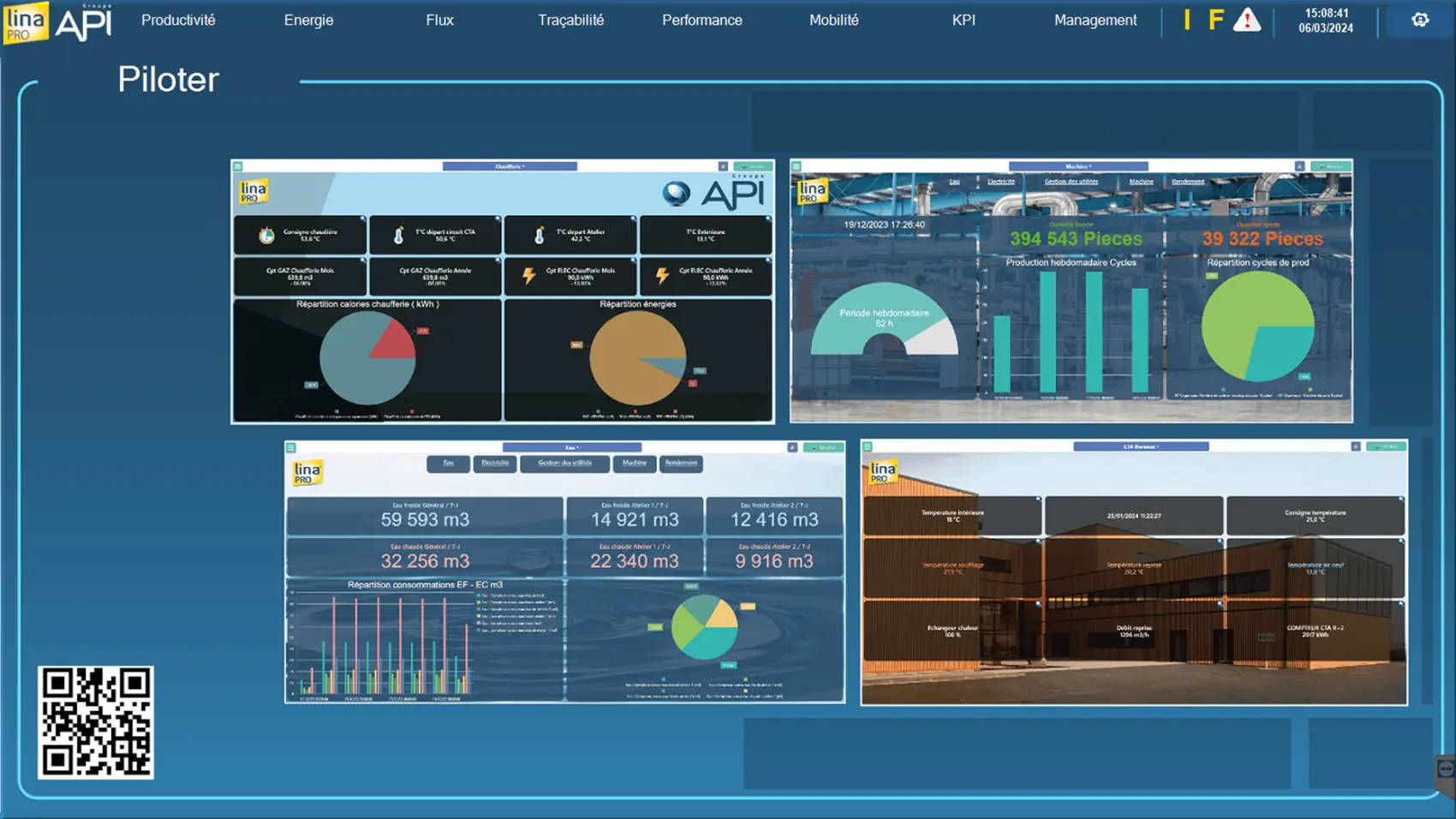The image size is (1456, 819).
Task: Expand the CTA Bureaux dropdown selector
Action: pos(1140,446)
